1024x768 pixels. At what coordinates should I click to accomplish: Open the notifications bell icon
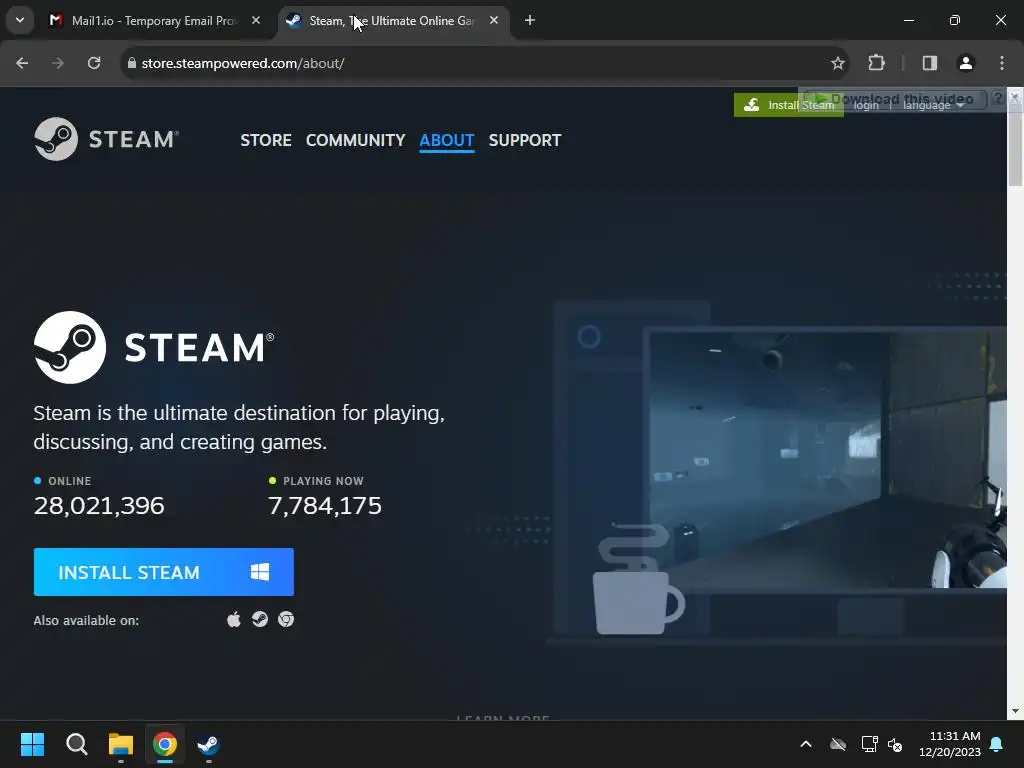point(997,744)
